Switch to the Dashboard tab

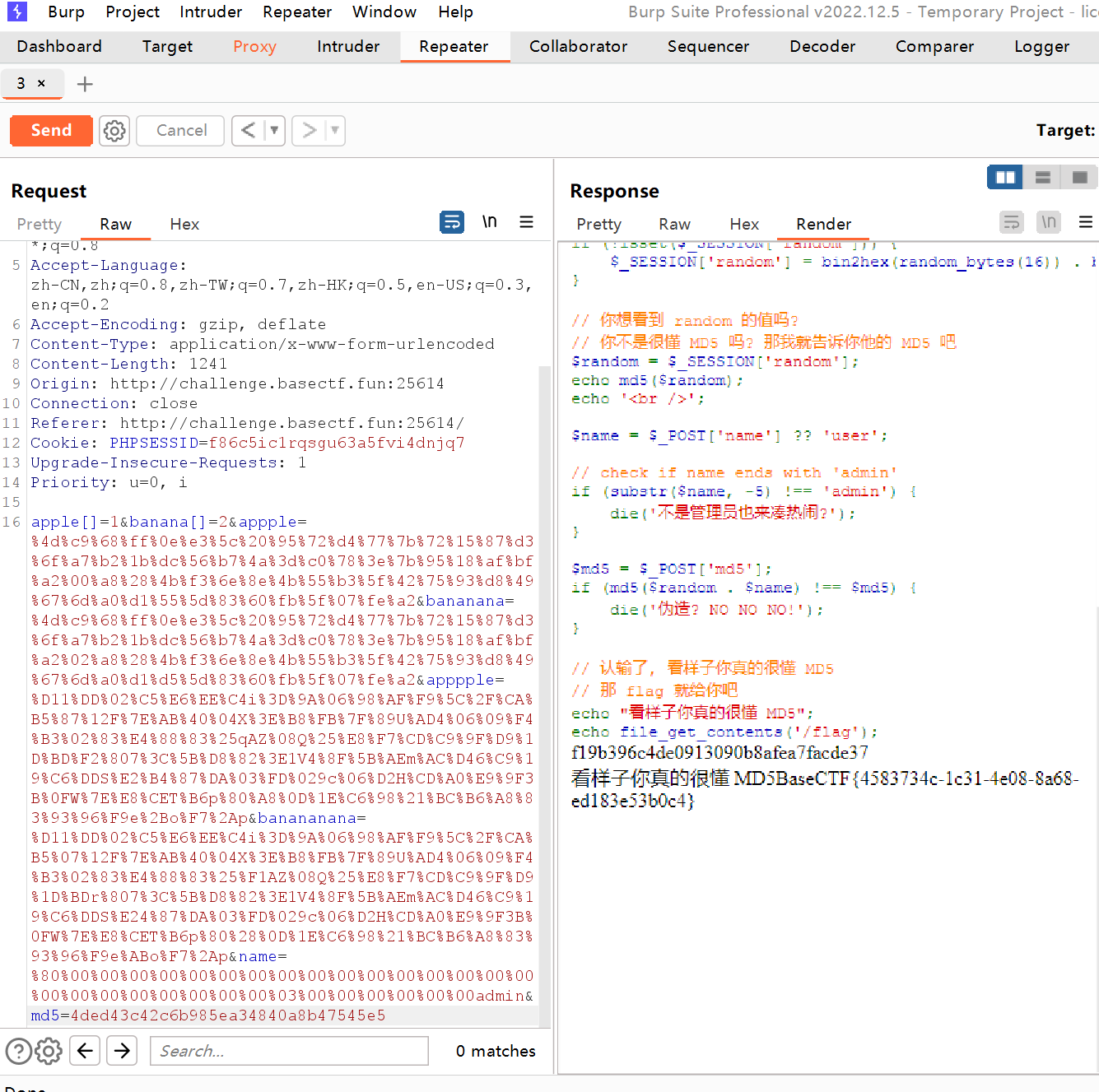tap(59, 47)
